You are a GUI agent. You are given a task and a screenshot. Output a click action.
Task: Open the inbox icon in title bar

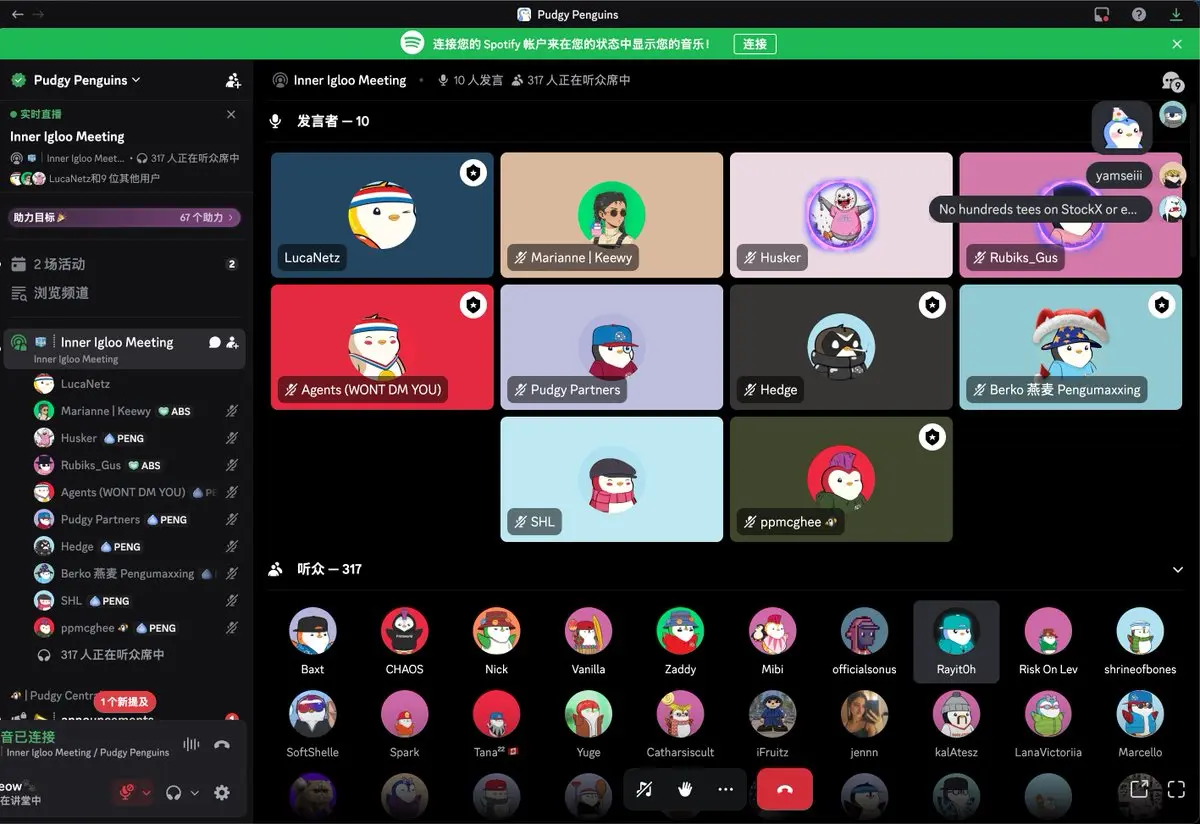(1101, 14)
